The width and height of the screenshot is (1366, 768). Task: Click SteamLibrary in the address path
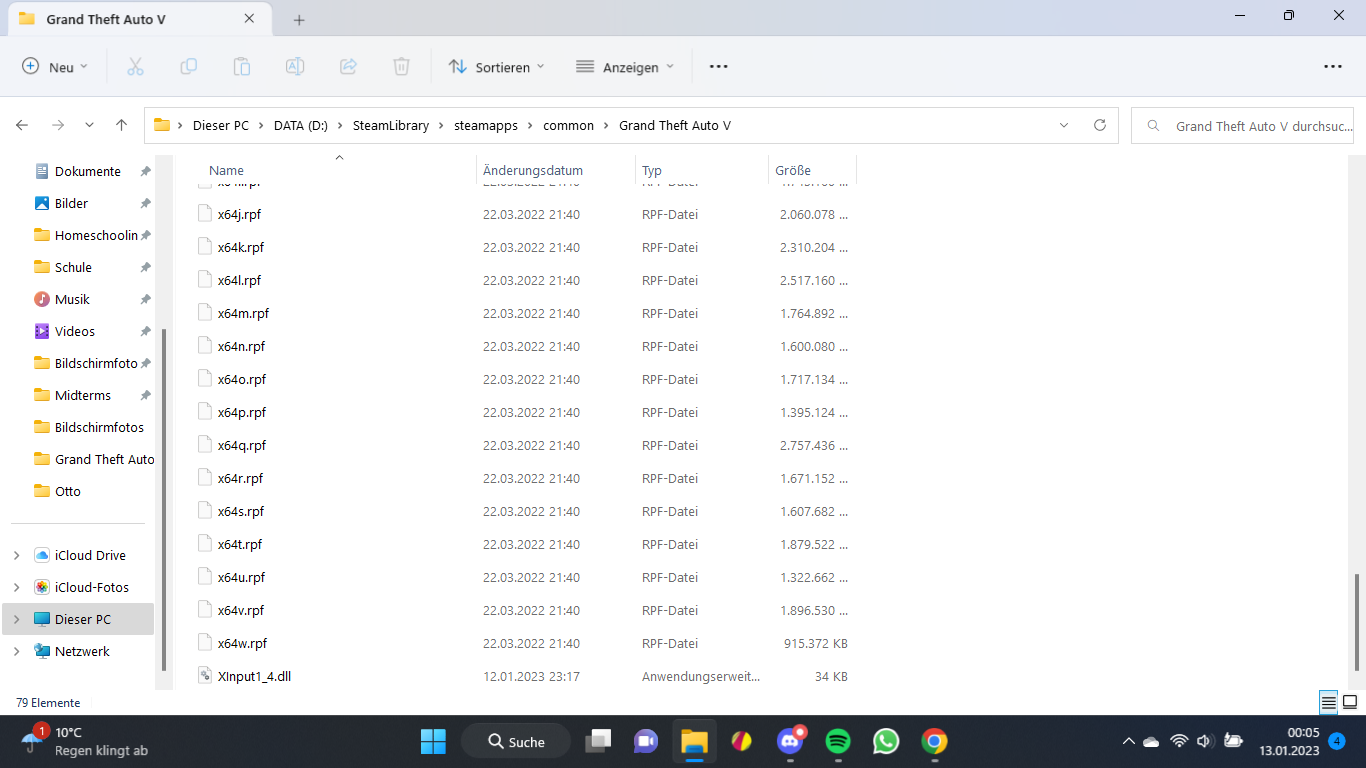point(390,126)
